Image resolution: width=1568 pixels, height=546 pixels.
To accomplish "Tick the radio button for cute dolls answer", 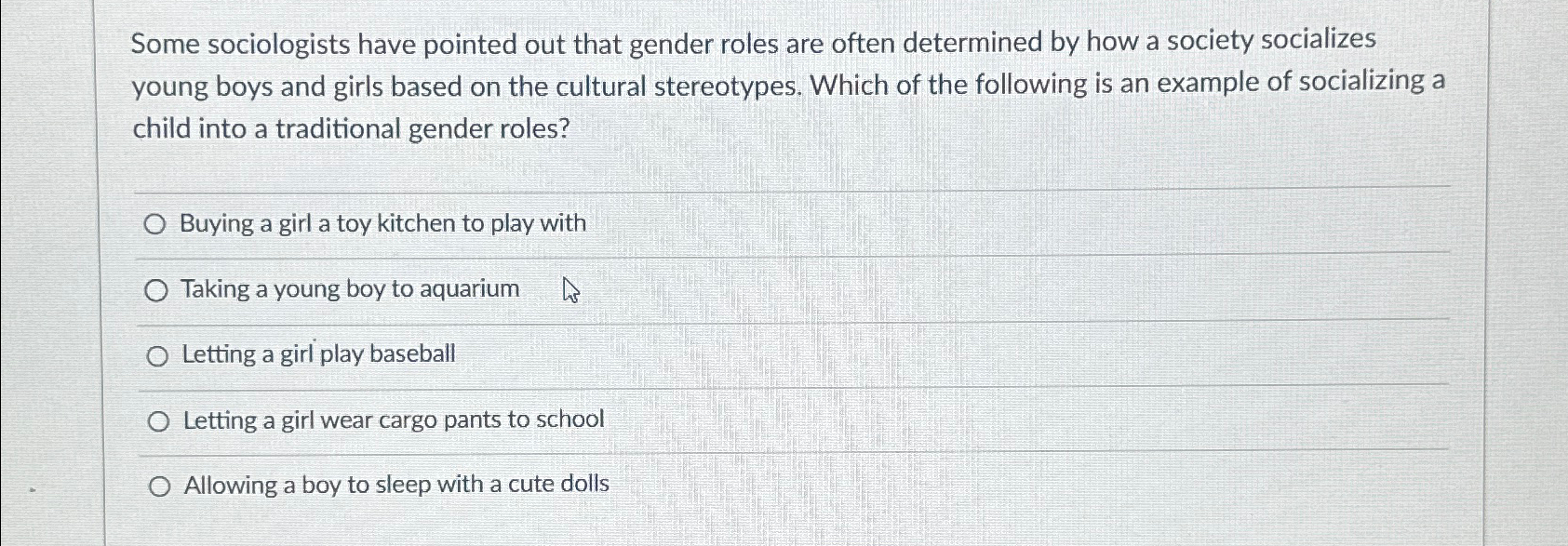I will point(160,486).
